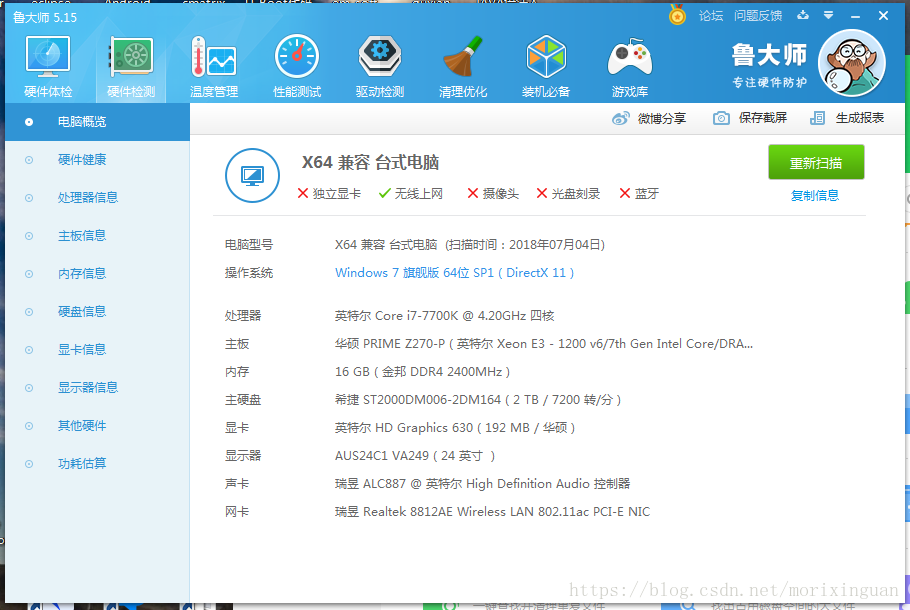
Task: Click the 光盘刻录 status indicator
Action: click(568, 194)
